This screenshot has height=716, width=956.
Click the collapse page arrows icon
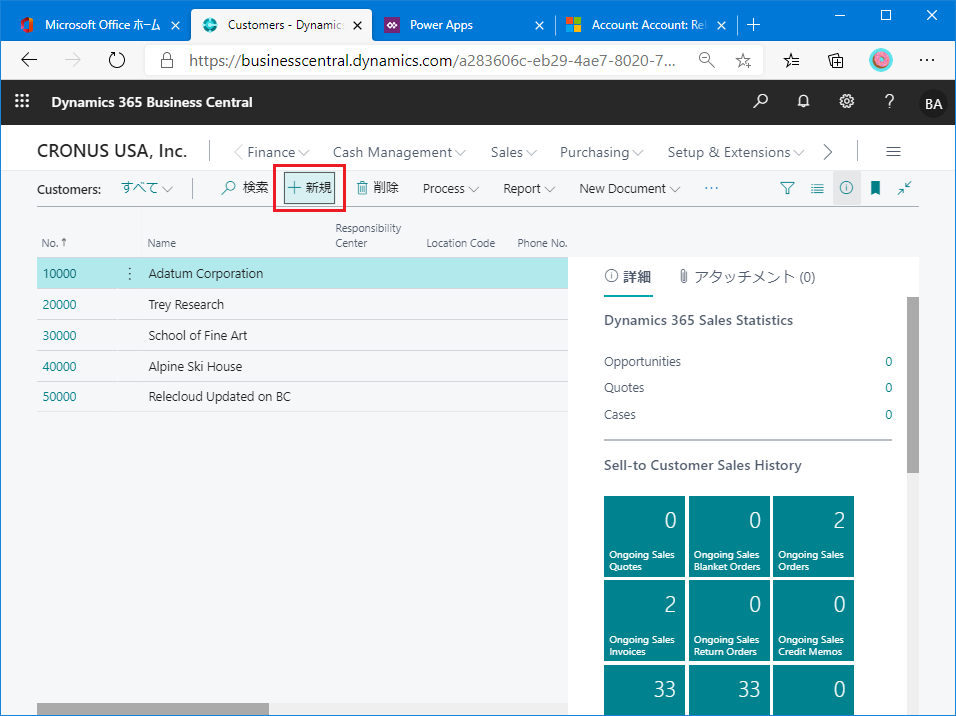point(904,188)
